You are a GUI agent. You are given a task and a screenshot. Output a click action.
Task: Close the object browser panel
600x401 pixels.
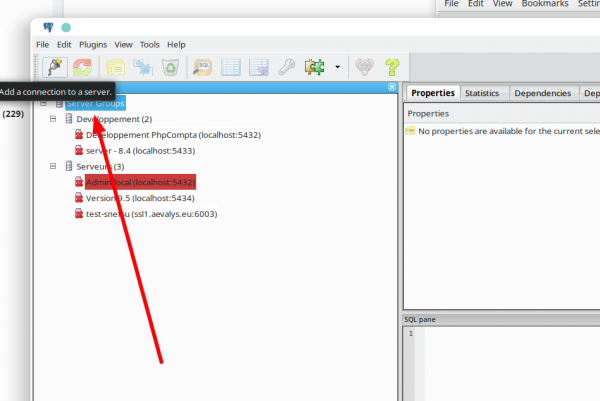click(392, 88)
